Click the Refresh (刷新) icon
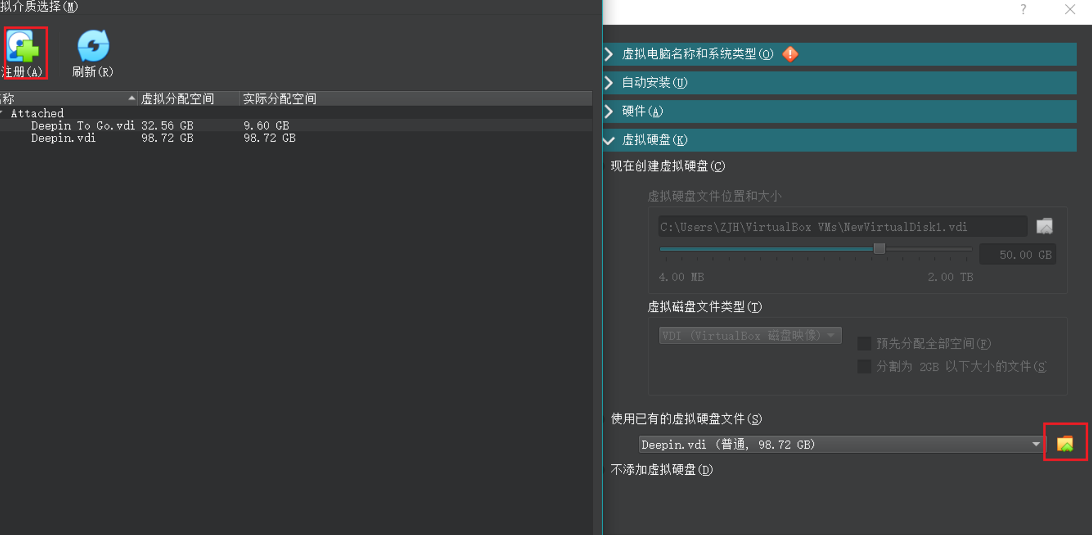This screenshot has height=535, width=1092. click(93, 47)
